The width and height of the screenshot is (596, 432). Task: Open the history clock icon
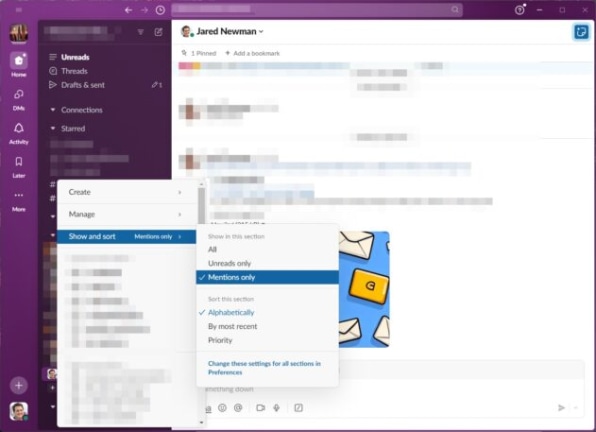click(160, 10)
